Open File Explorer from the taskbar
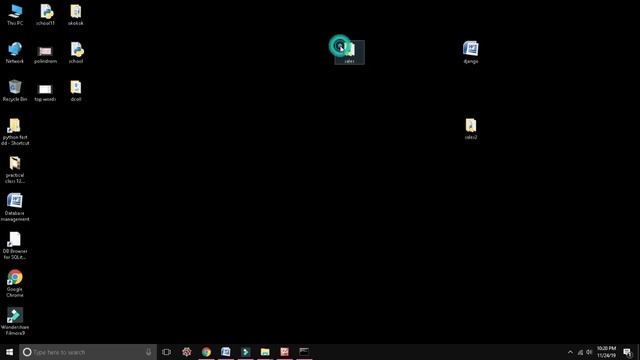This screenshot has height=360, width=640. (265, 352)
